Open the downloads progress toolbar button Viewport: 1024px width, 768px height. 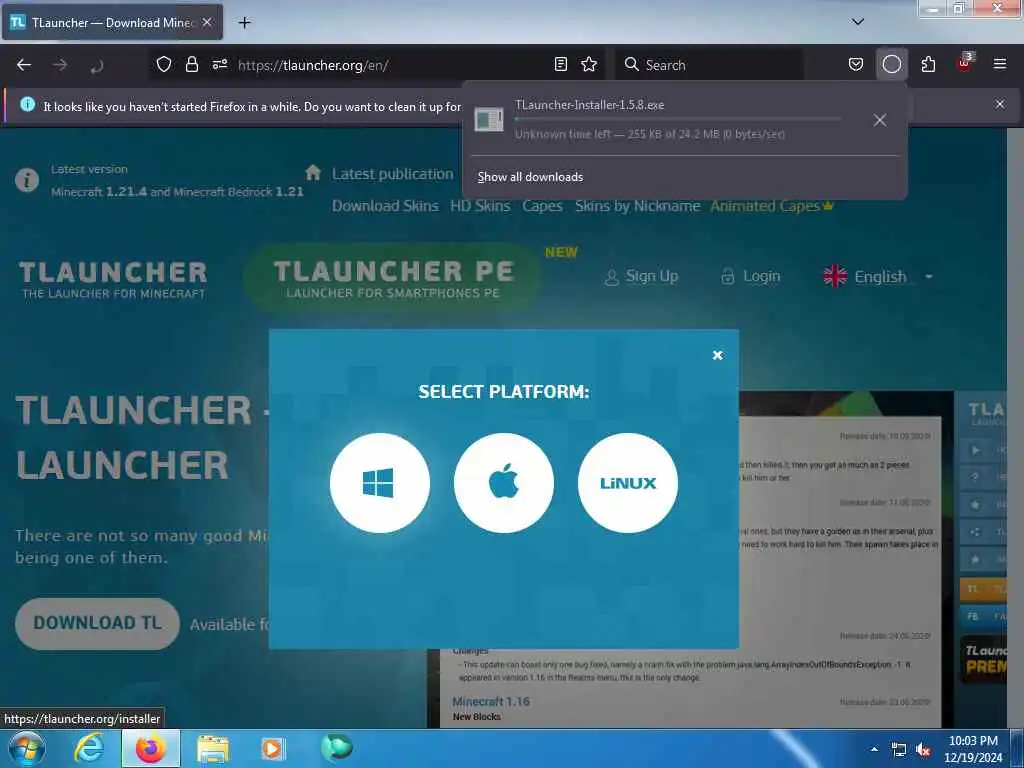point(891,64)
